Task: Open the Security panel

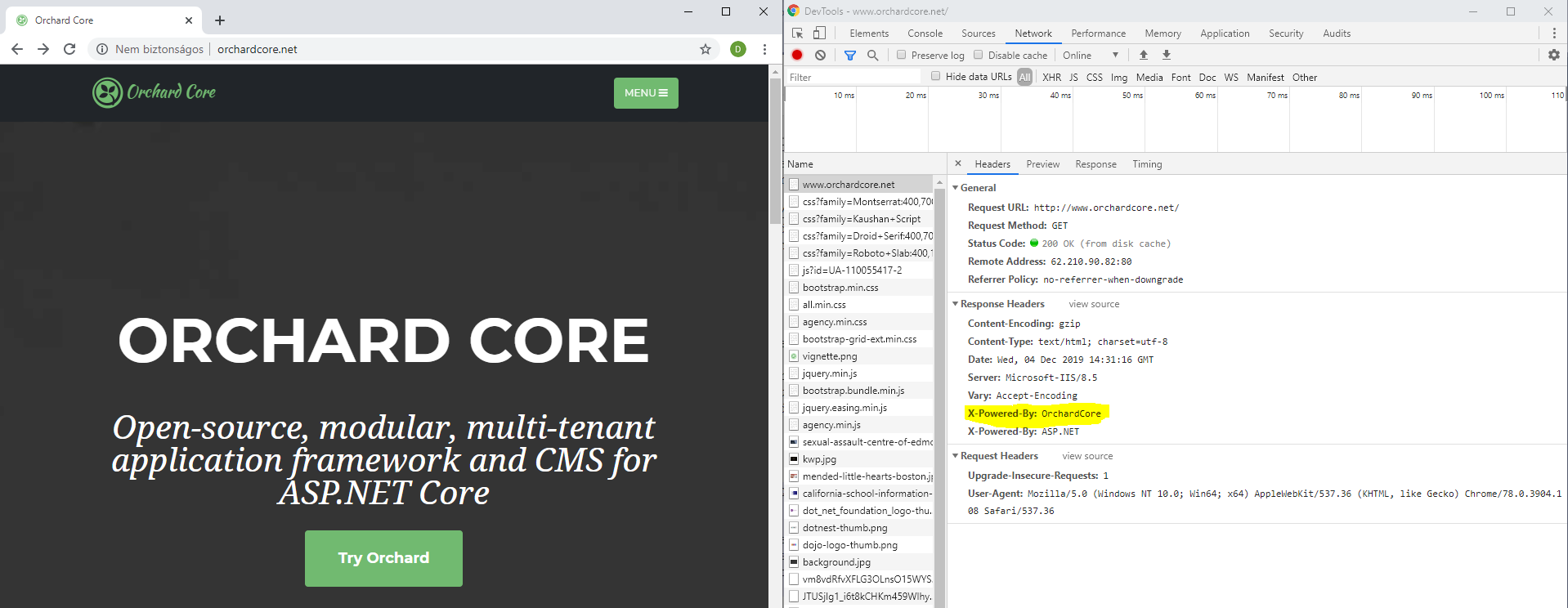Action: click(1286, 34)
